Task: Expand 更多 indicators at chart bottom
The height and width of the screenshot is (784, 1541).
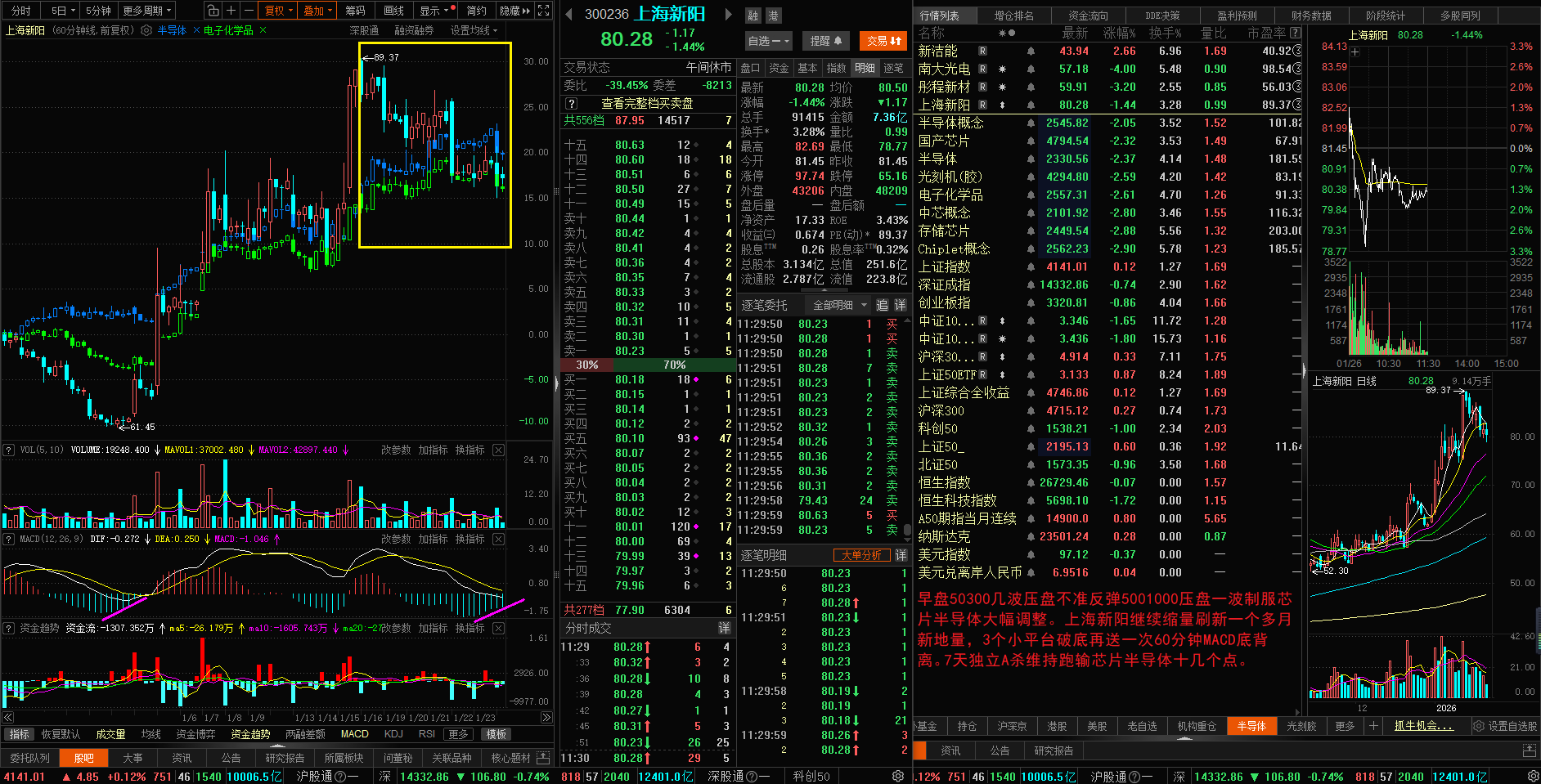Action: pyautogui.click(x=458, y=734)
